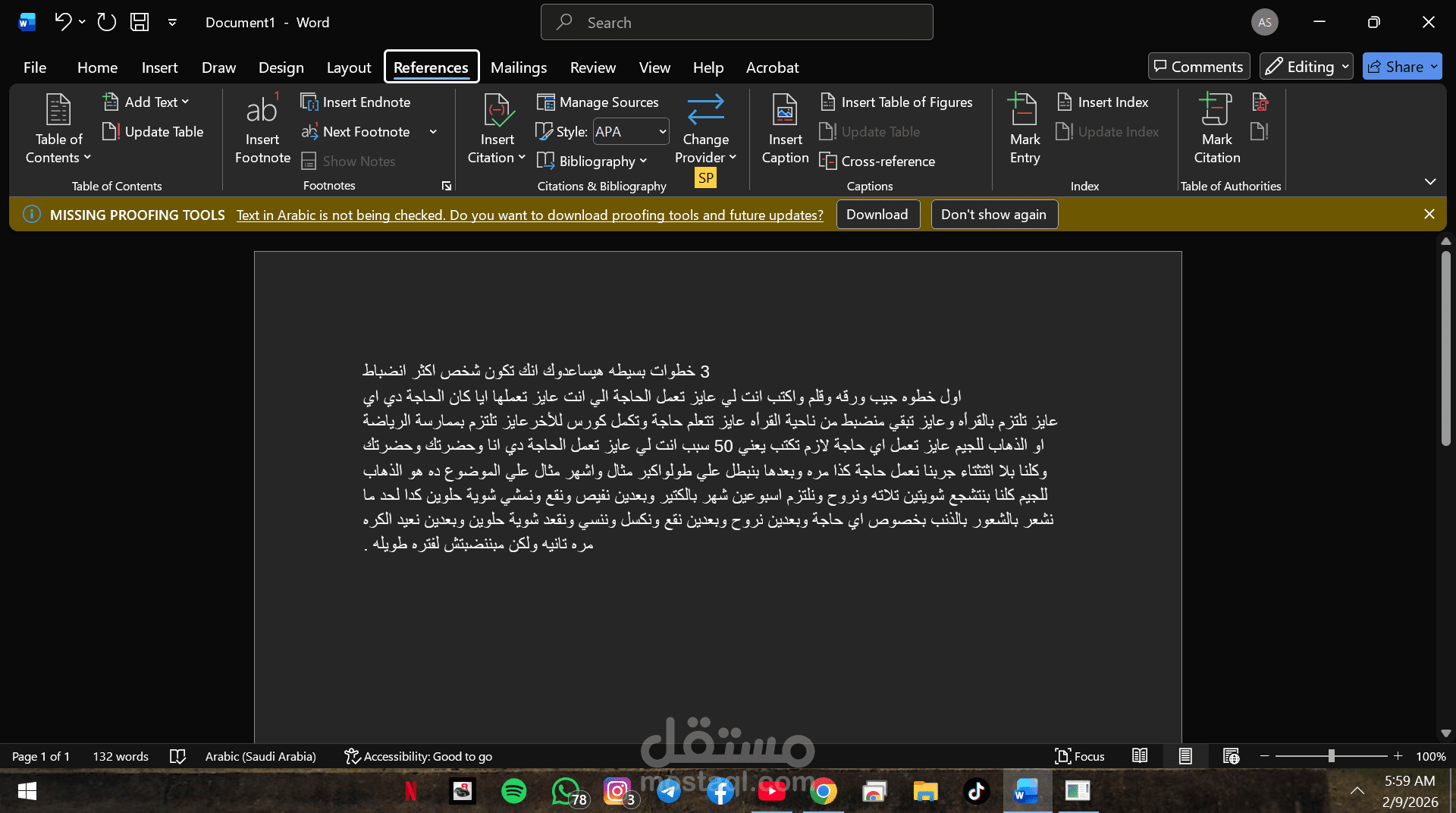Expand the Next Footnote arrow menu
Image resolution: width=1456 pixels, height=813 pixels.
[433, 131]
